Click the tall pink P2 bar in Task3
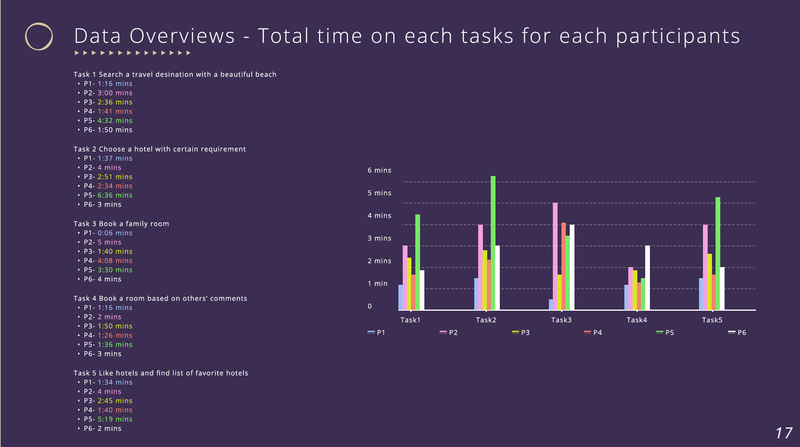This screenshot has width=800, height=447. click(x=555, y=256)
